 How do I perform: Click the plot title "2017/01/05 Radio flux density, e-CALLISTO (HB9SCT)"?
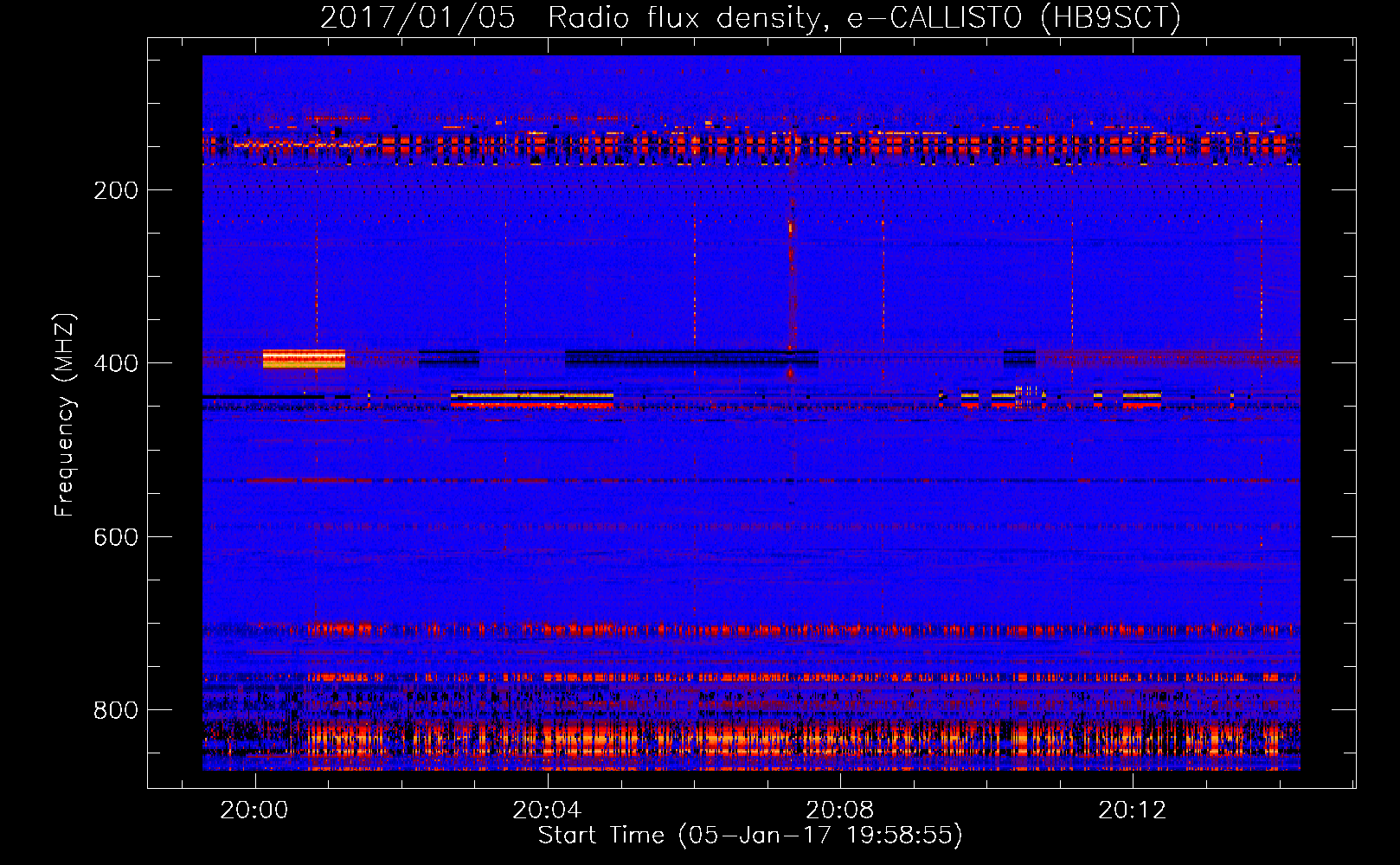[x=750, y=17]
